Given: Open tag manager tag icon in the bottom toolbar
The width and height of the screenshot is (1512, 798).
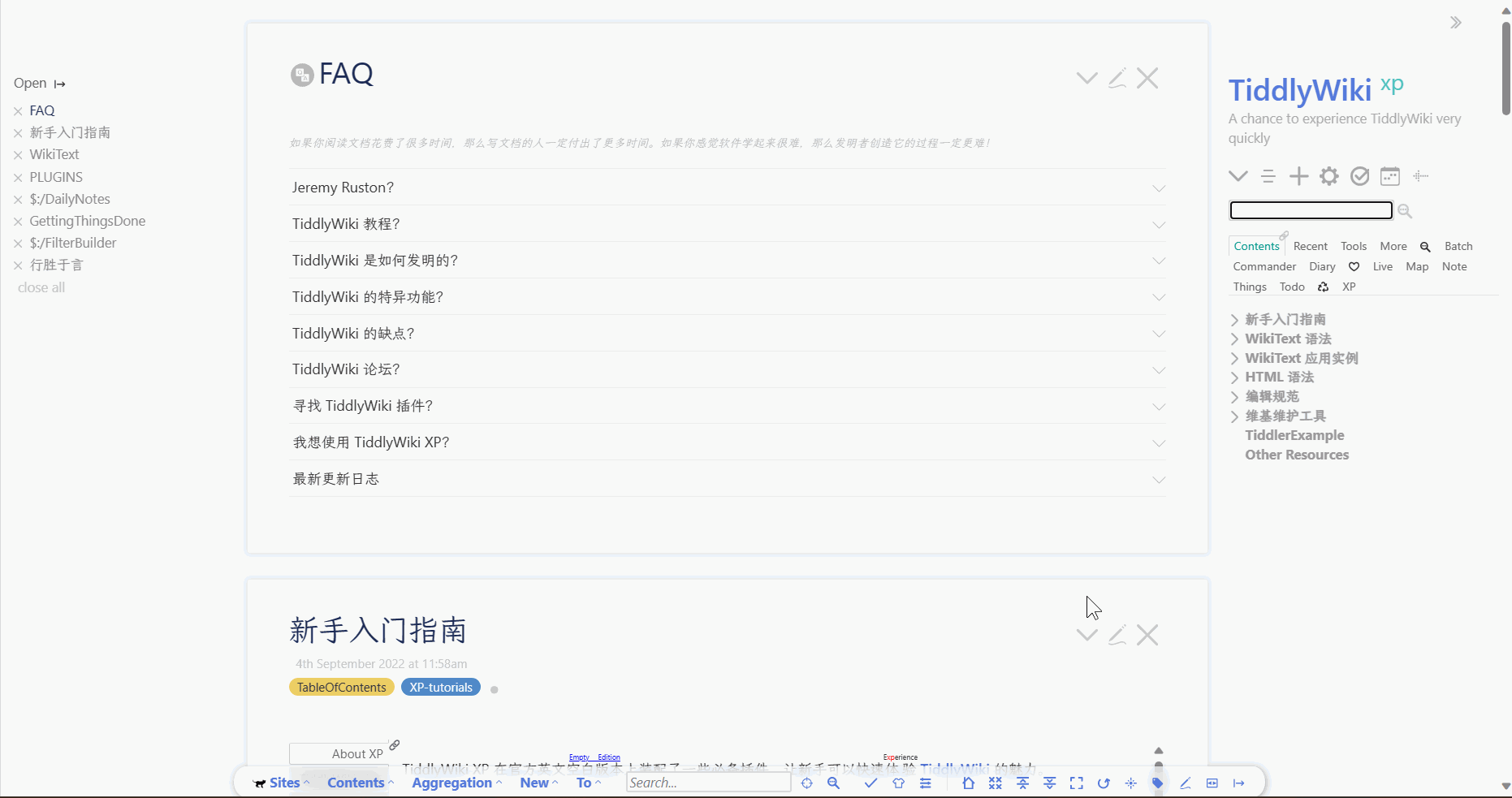Looking at the screenshot, I should pos(1158,783).
